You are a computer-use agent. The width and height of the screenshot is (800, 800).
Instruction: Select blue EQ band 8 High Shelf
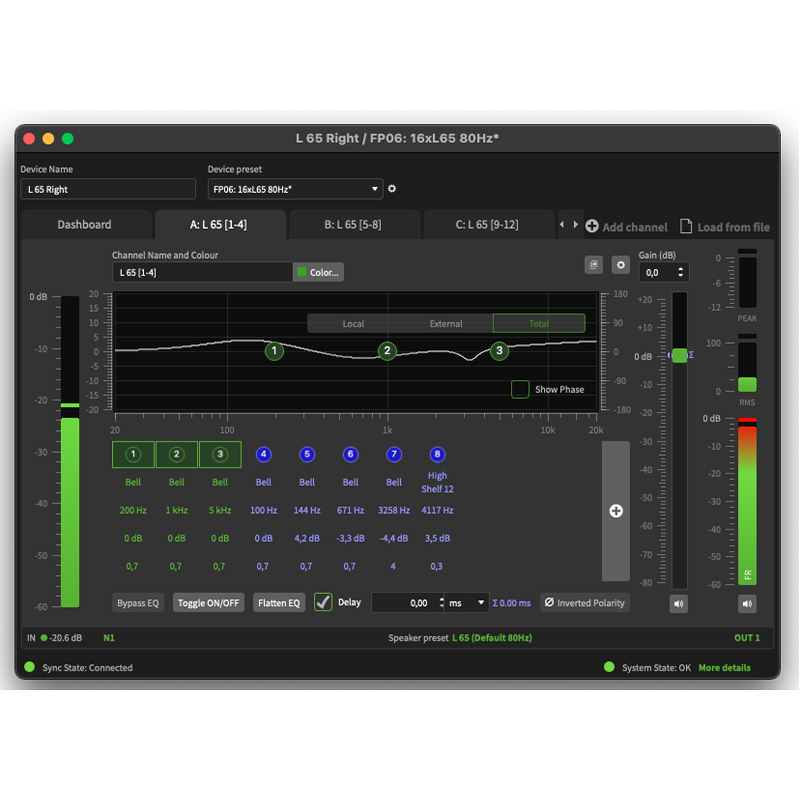[x=437, y=455]
